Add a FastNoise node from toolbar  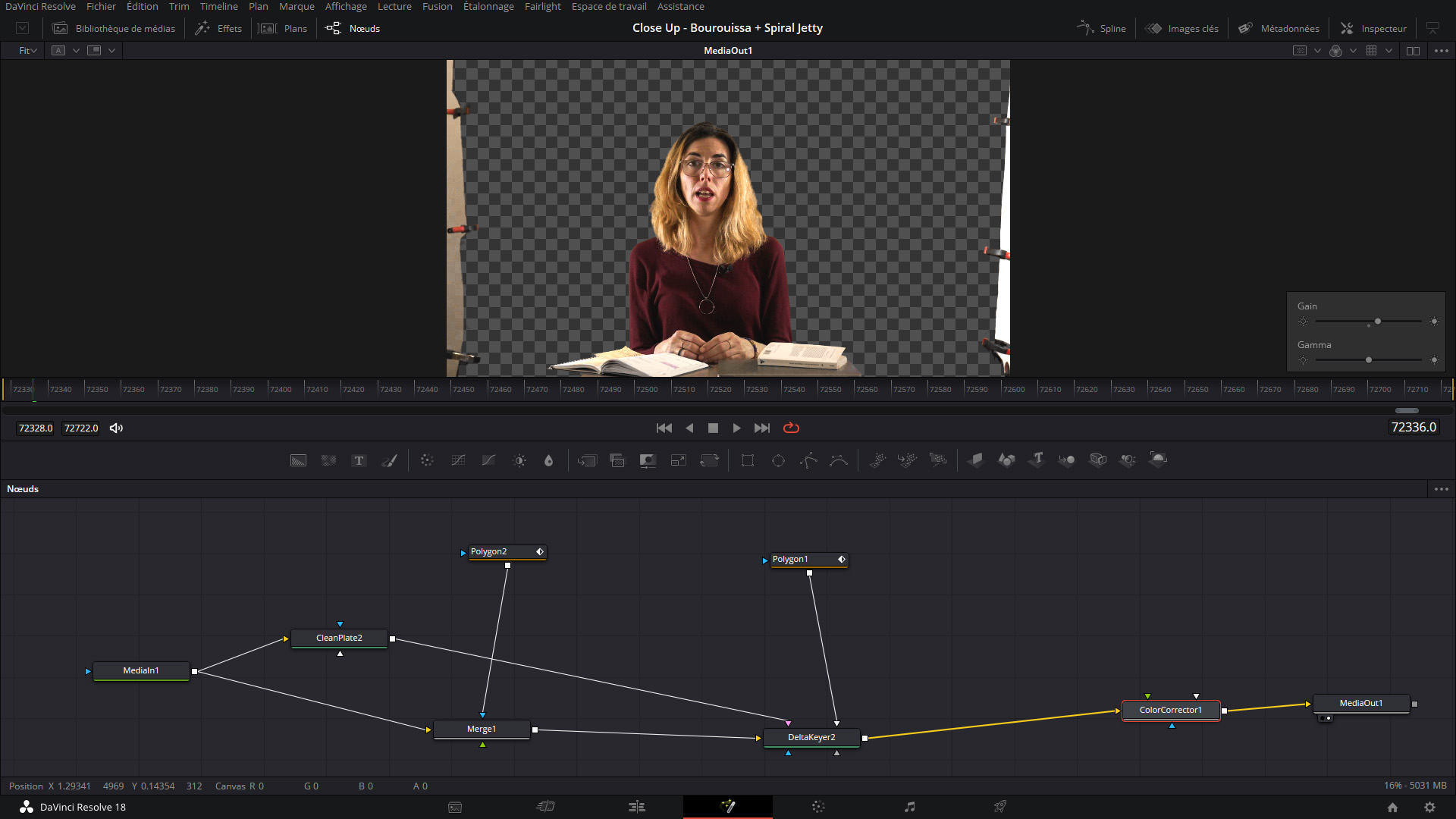[x=328, y=460]
